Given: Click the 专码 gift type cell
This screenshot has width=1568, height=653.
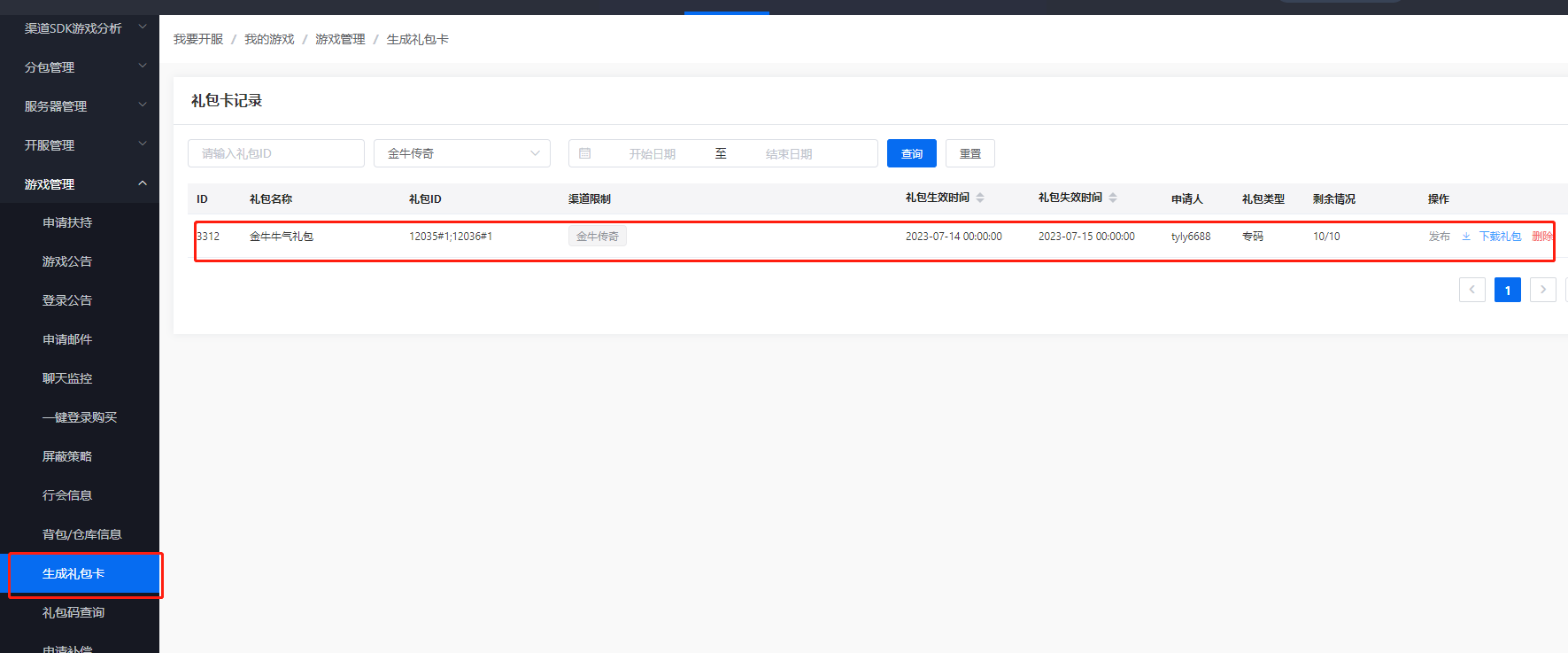Looking at the screenshot, I should [1253, 237].
